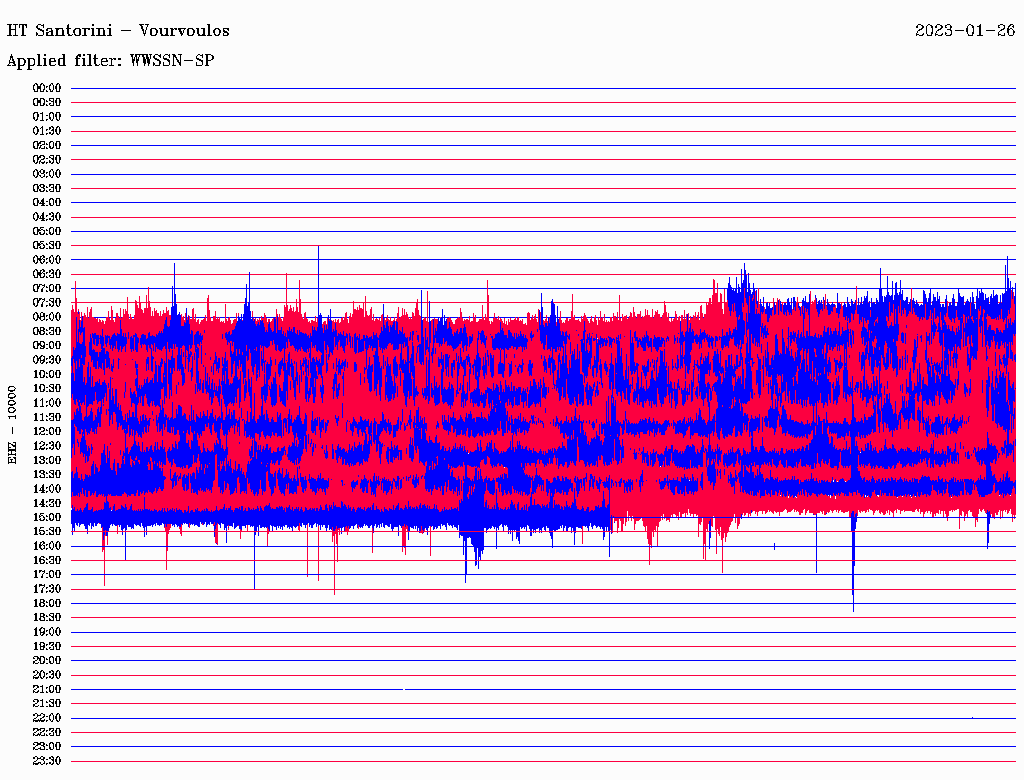This screenshot has height=780, width=1024.
Task: Select the 15:30 time marker
Action: coord(47,532)
